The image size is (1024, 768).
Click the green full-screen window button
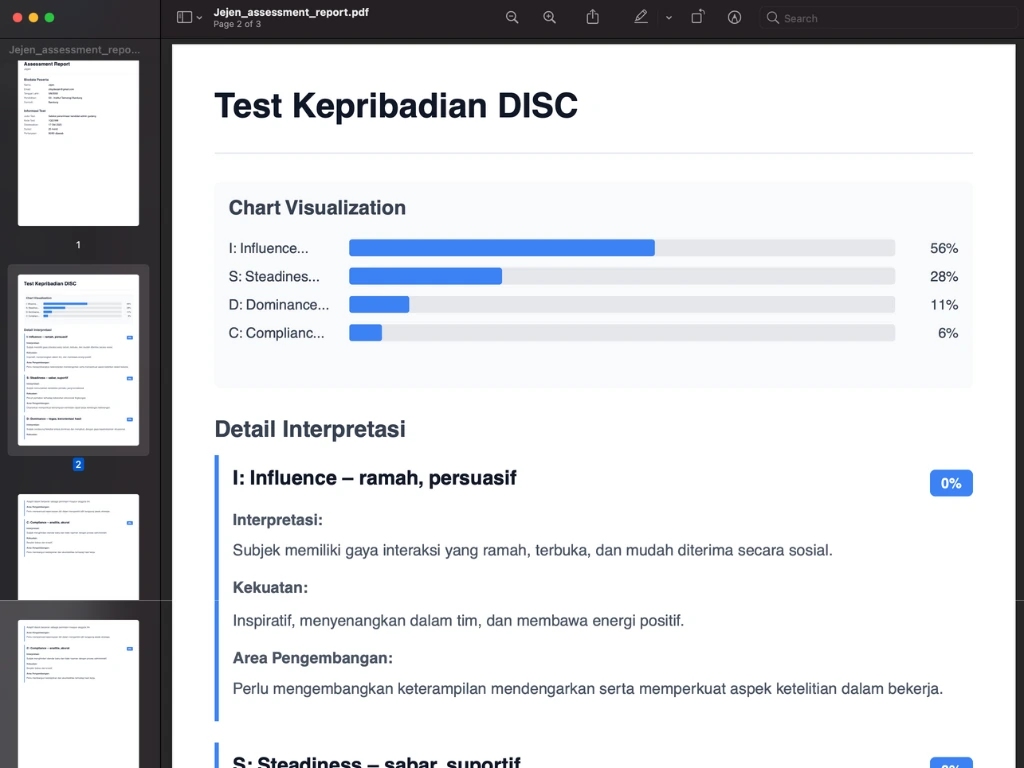50,18
